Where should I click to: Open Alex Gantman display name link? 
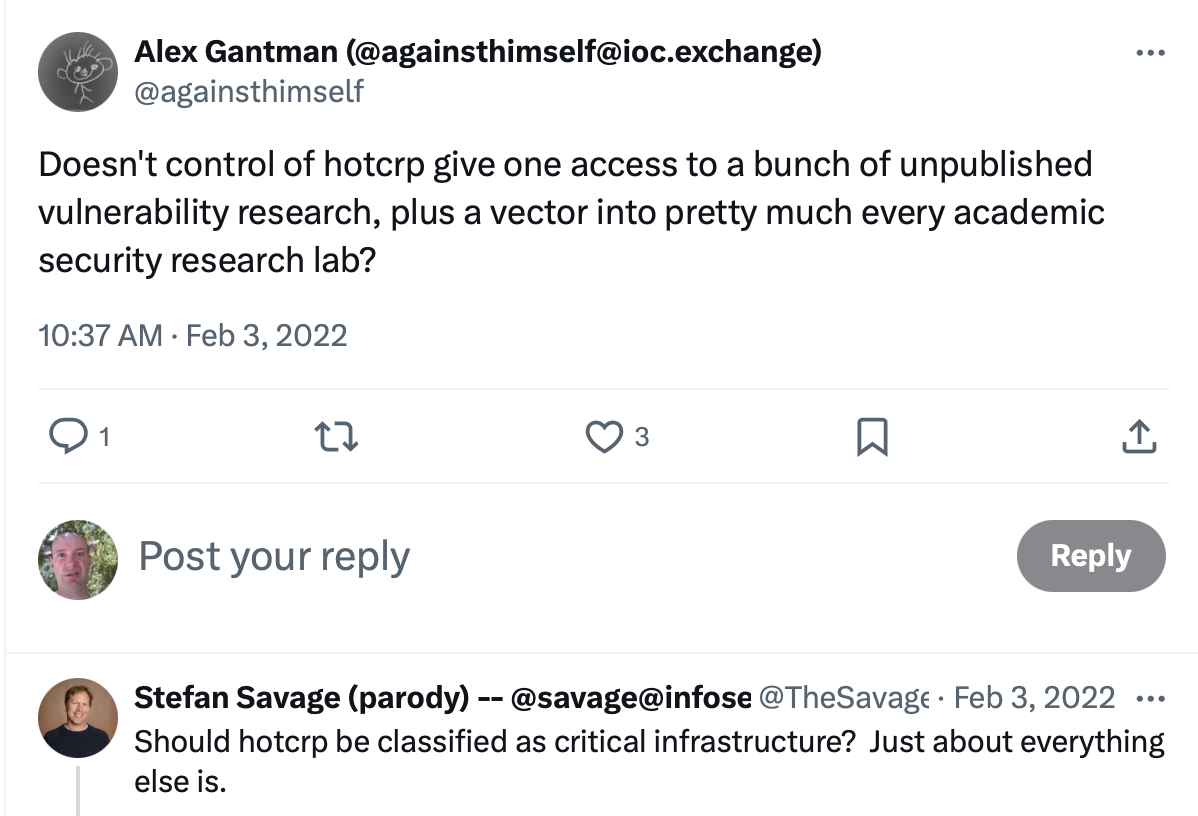(478, 52)
